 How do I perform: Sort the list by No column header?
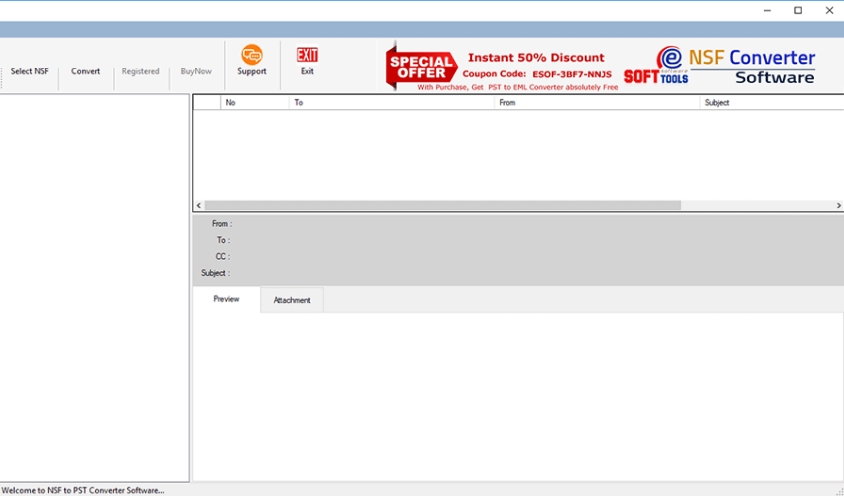(255, 102)
